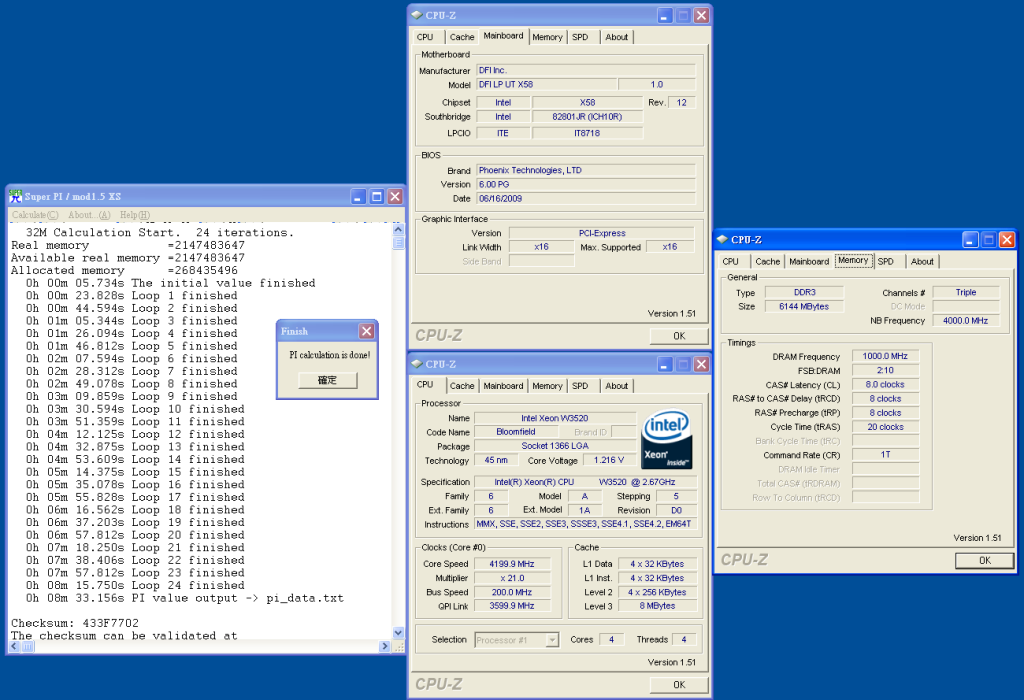This screenshot has width=1024, height=700.
Task: Click the Core Speed 4199.9 MHz field
Action: pyautogui.click(x=513, y=564)
